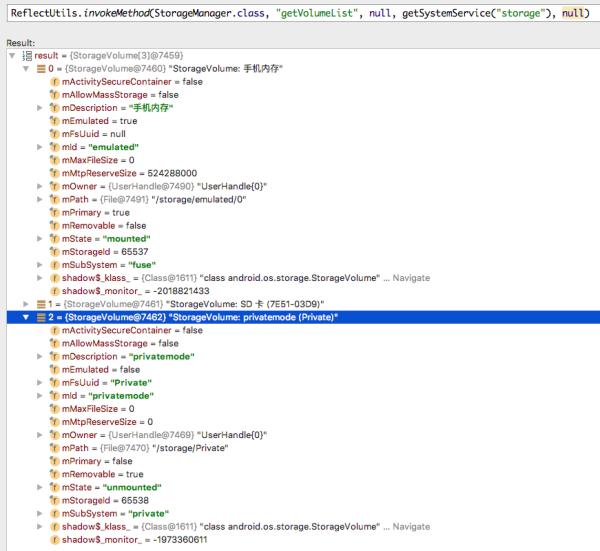Click the object icon of element 0

point(41,69)
